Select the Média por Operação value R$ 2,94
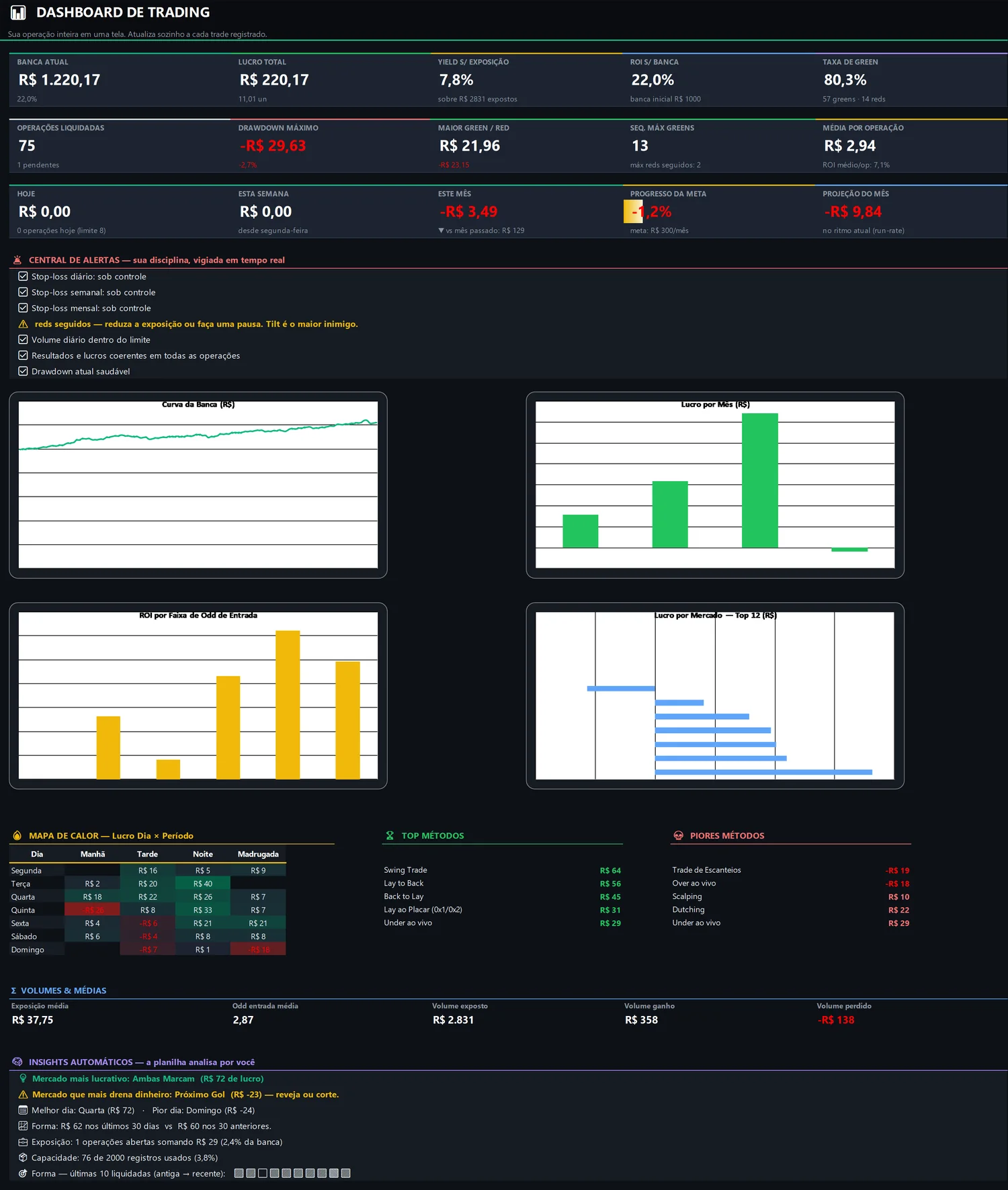This screenshot has width=1008, height=1190. (x=850, y=146)
